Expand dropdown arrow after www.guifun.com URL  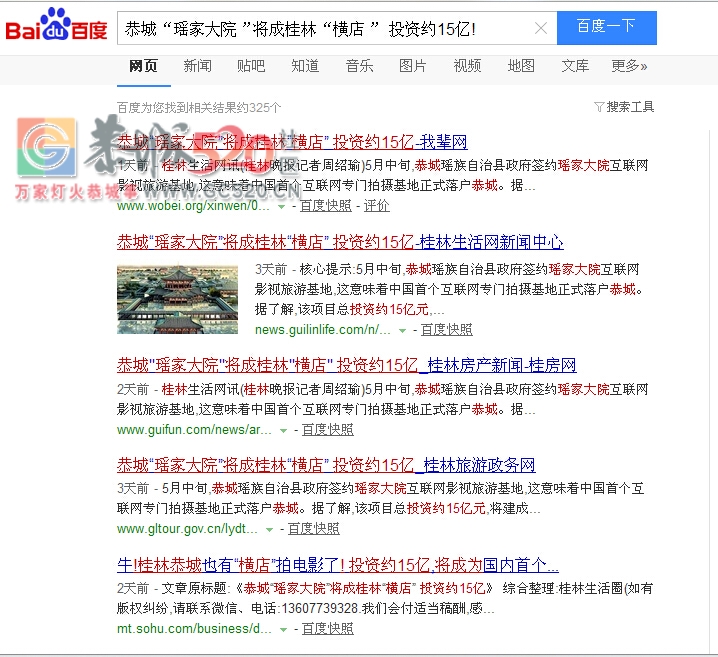tap(283, 430)
